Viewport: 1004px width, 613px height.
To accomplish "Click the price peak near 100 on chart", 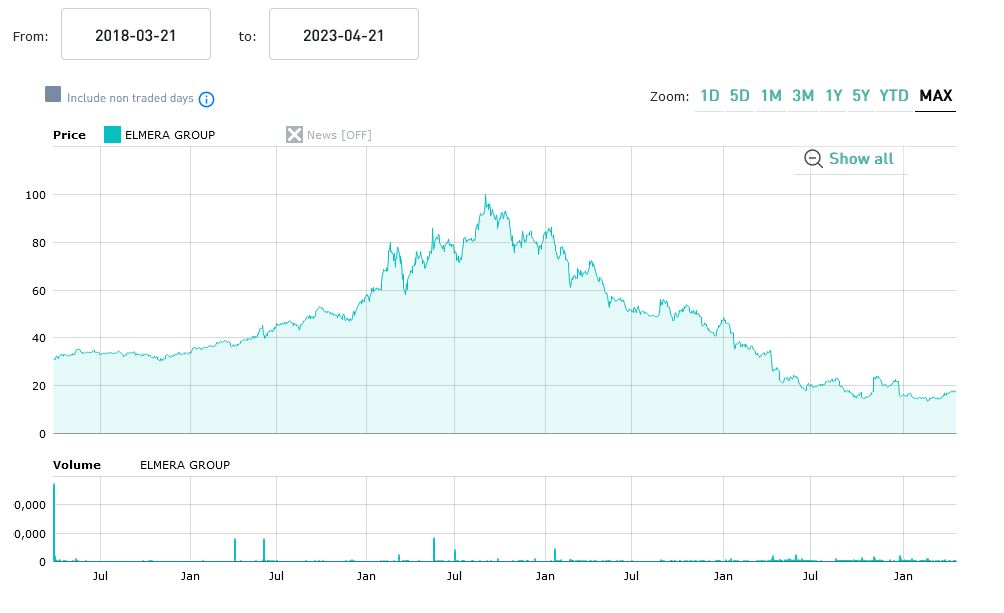I will 485,197.
